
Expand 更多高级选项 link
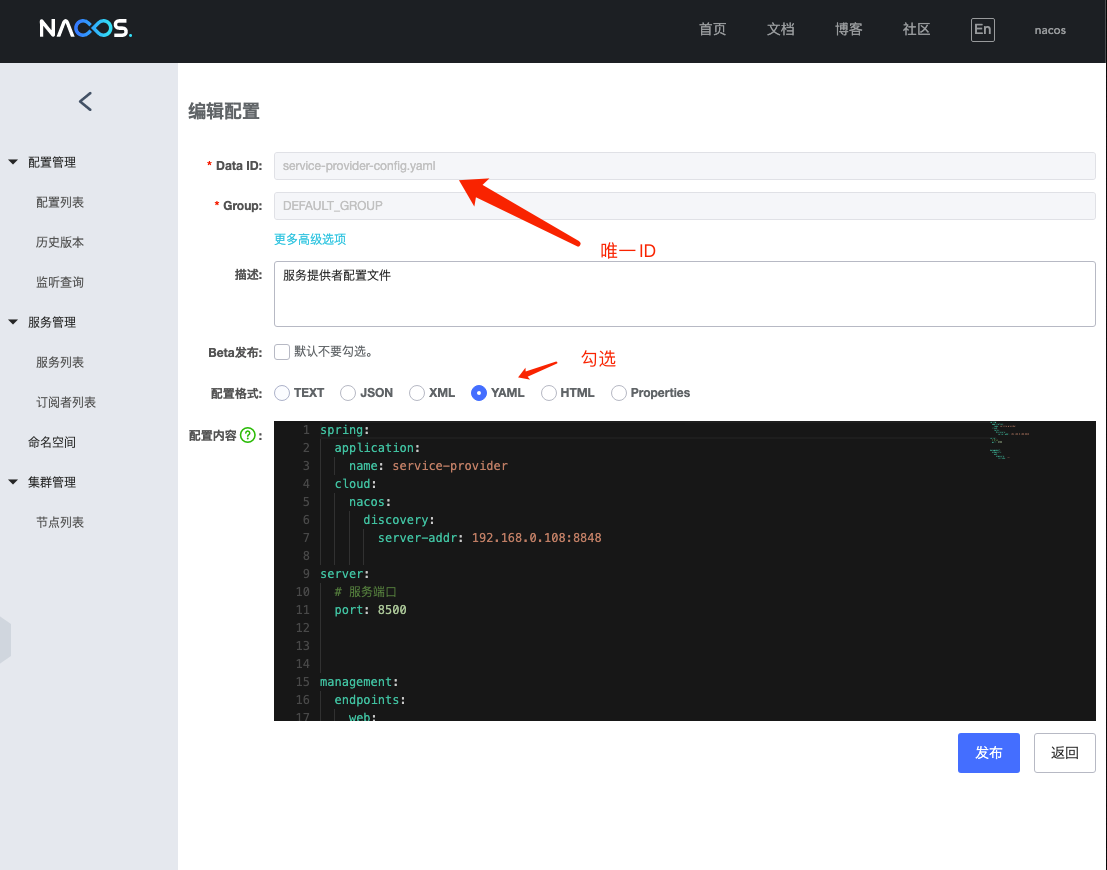click(310, 239)
